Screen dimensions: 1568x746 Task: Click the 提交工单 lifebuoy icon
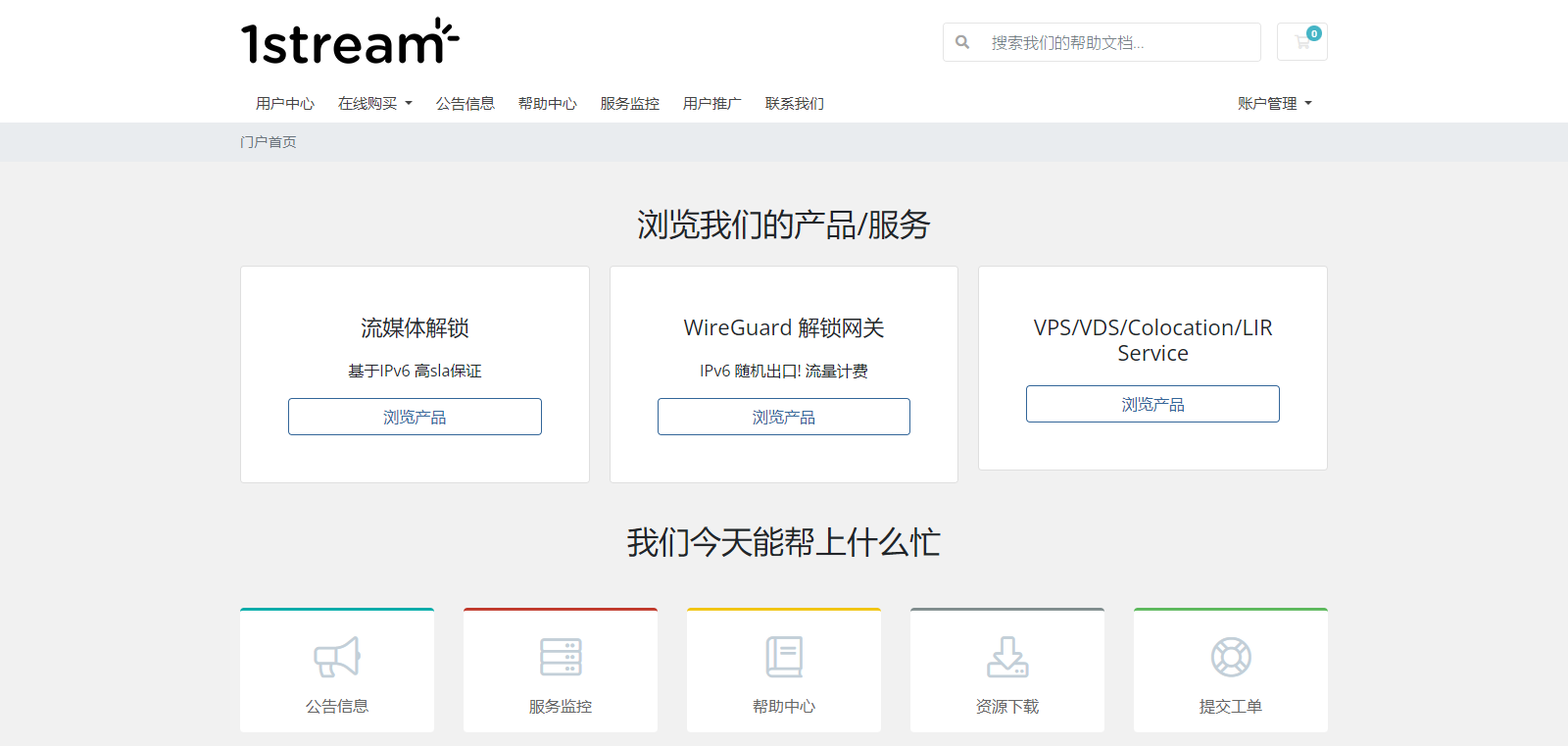[x=1231, y=657]
